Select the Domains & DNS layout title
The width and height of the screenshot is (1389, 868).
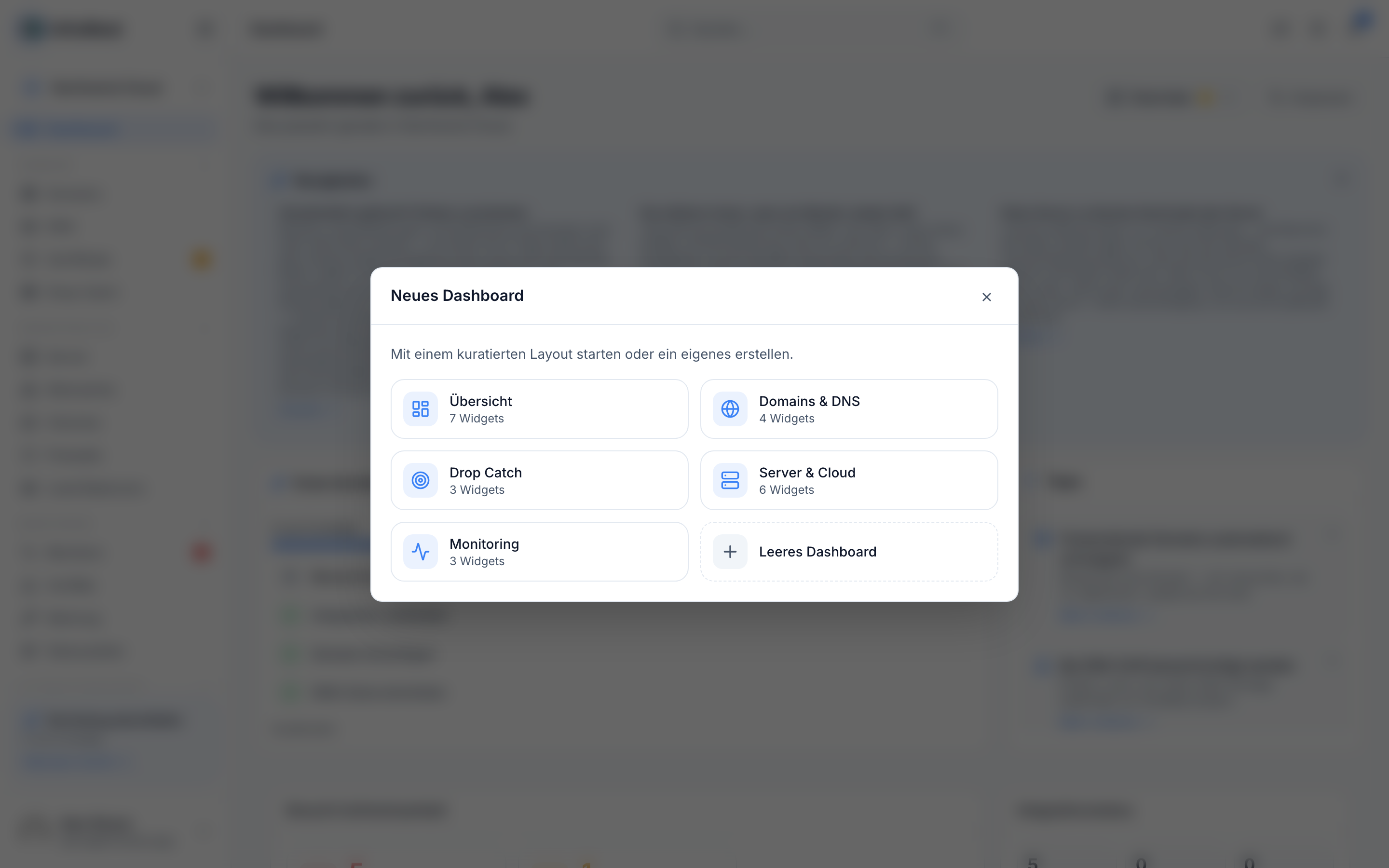[x=809, y=401]
